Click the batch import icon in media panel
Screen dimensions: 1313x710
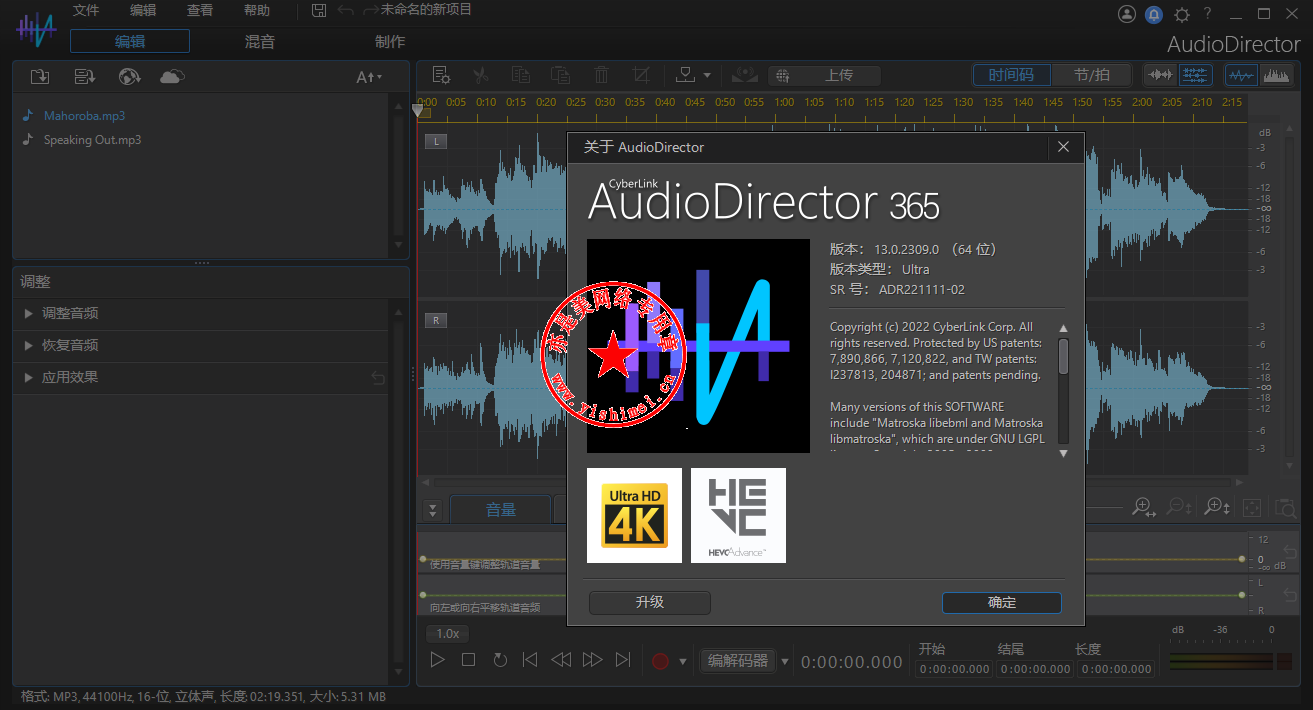point(85,77)
